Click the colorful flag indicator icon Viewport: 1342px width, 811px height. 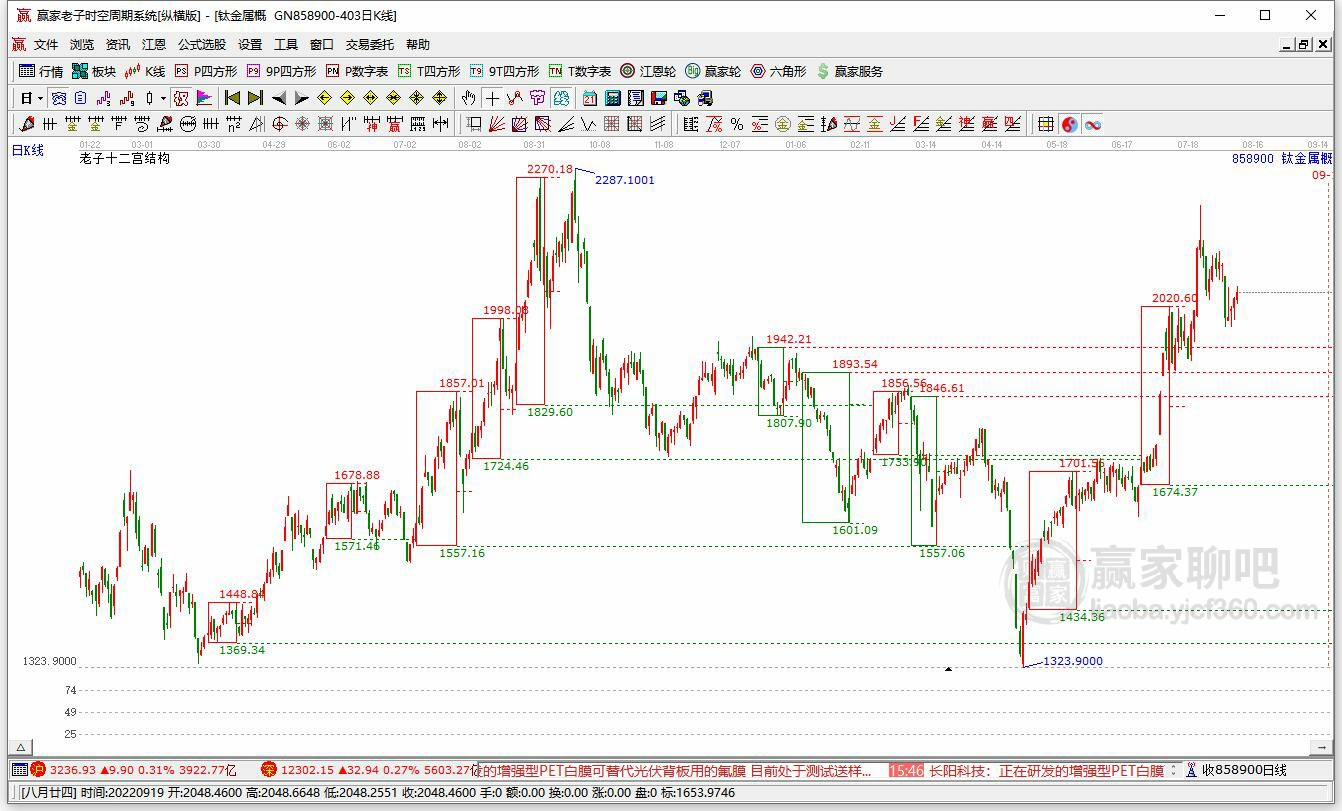[204, 98]
